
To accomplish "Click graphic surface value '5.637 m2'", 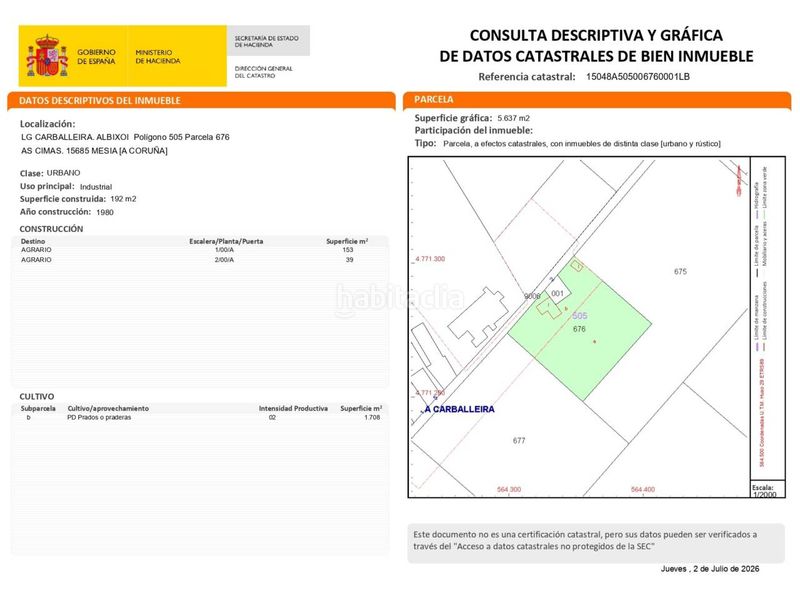I will (513, 118).
